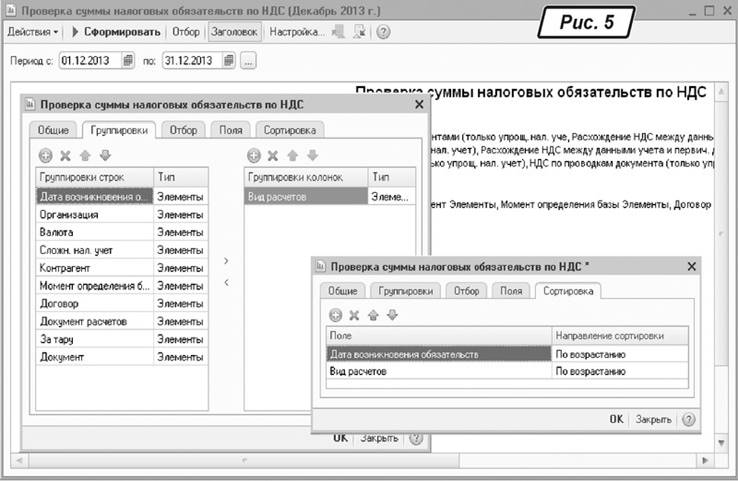Click move-up arrow above Группировки колонок list
The height and width of the screenshot is (481, 738).
(293, 155)
